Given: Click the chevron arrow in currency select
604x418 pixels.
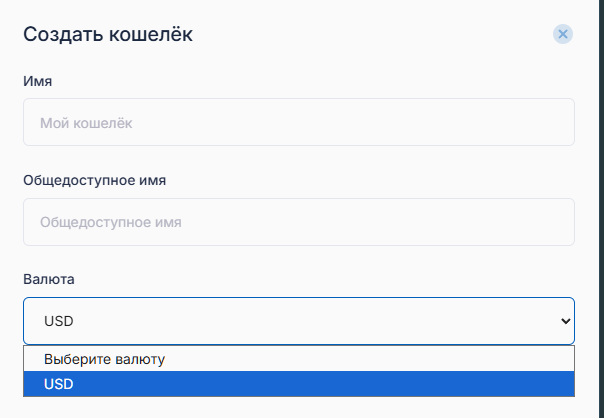Looking at the screenshot, I should point(566,321).
